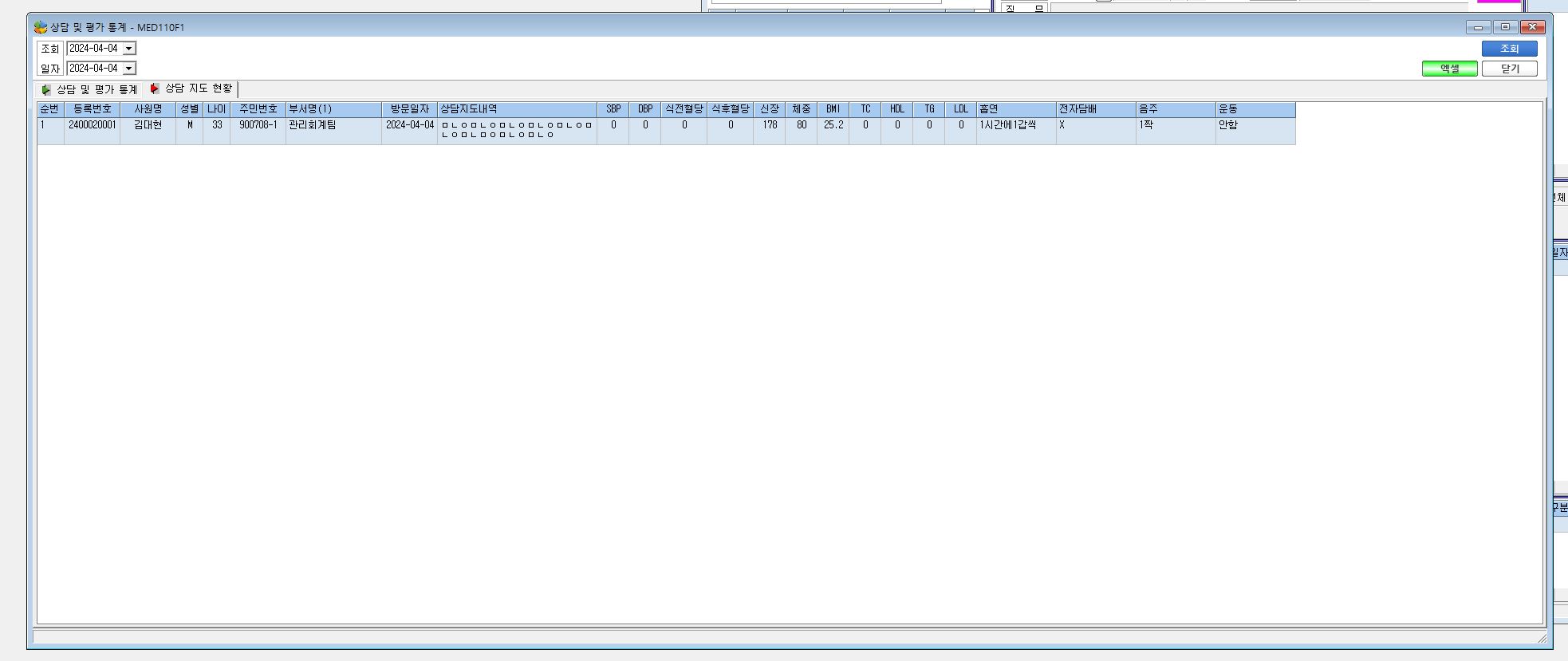The width and height of the screenshot is (1568, 661).
Task: Click the application icon in the title bar
Action: point(41,27)
